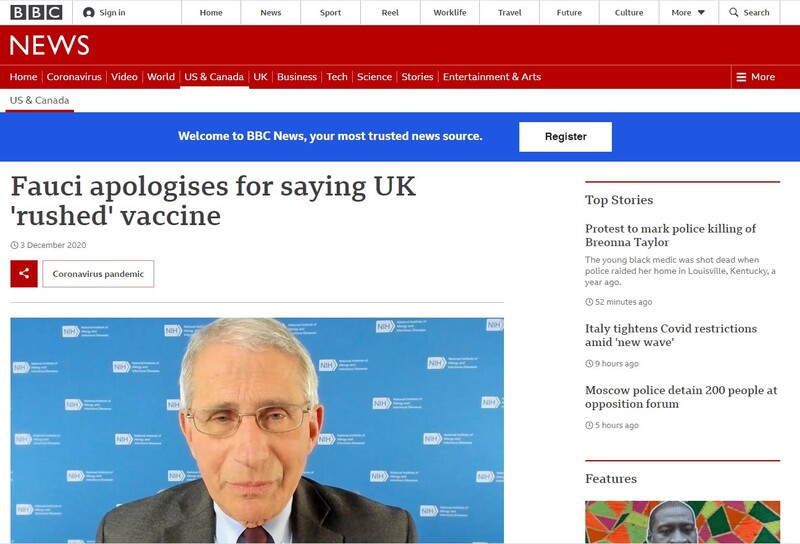Click the Register button

coord(565,137)
